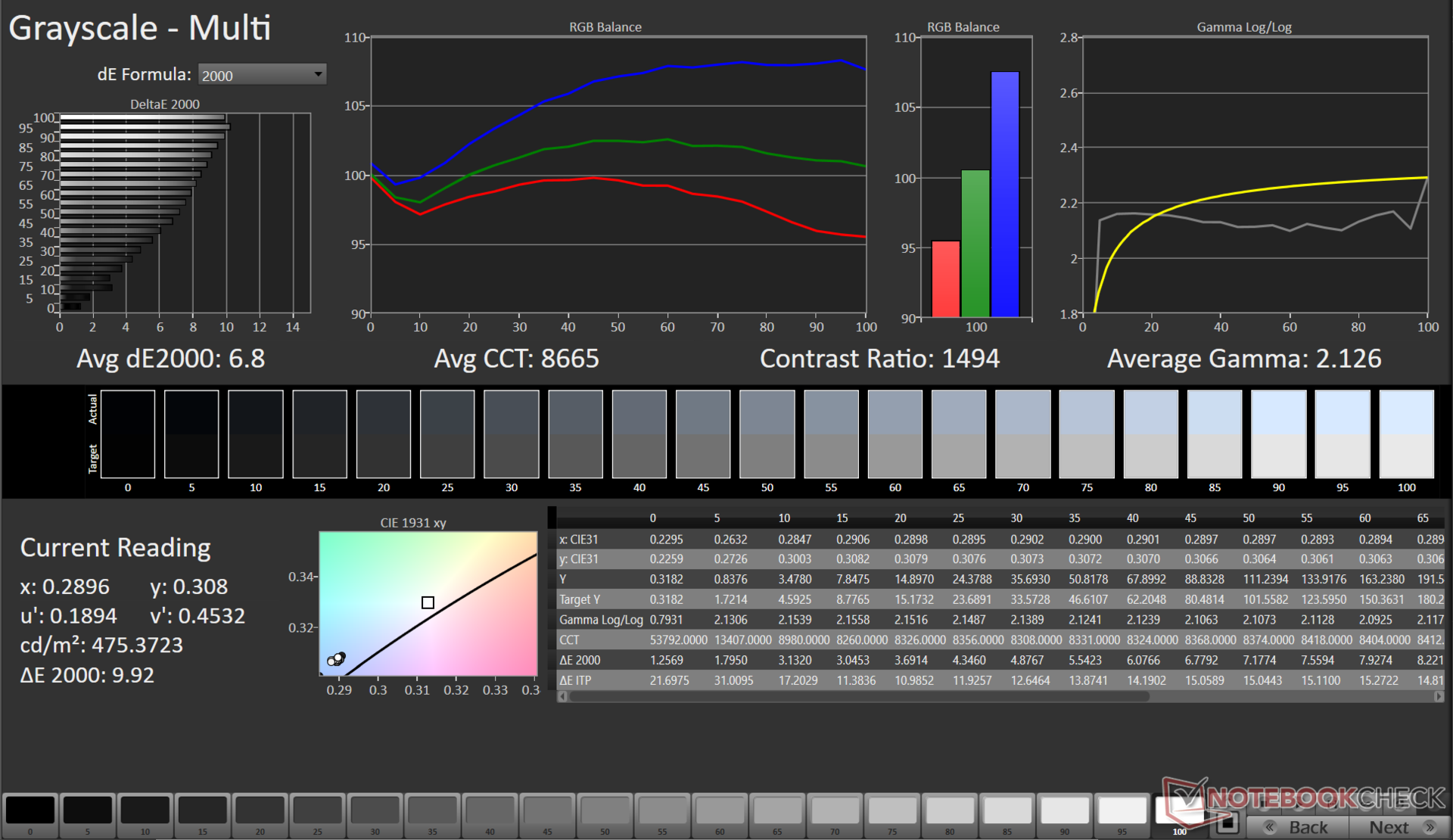Click the Next navigation button
The height and width of the screenshot is (840, 1453).
[1399, 826]
